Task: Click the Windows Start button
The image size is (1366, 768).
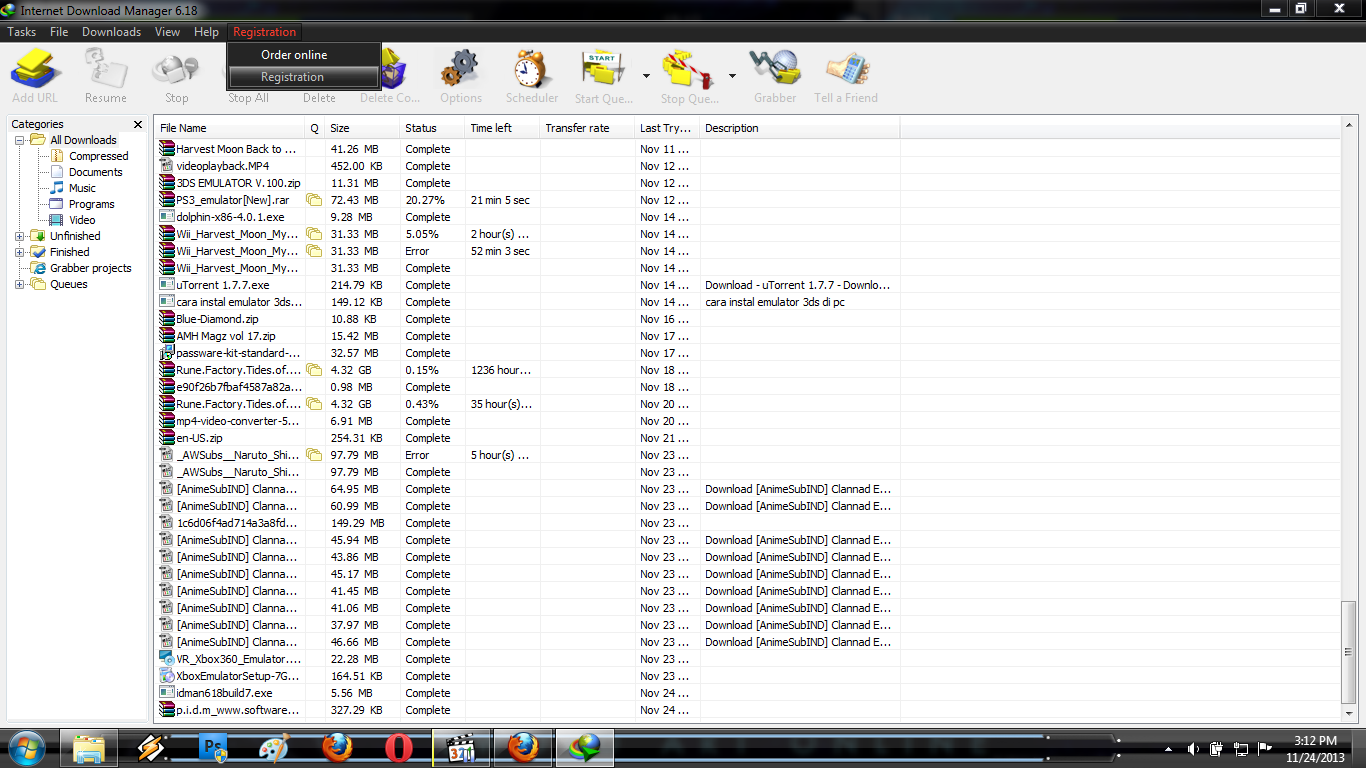Action: (26, 747)
